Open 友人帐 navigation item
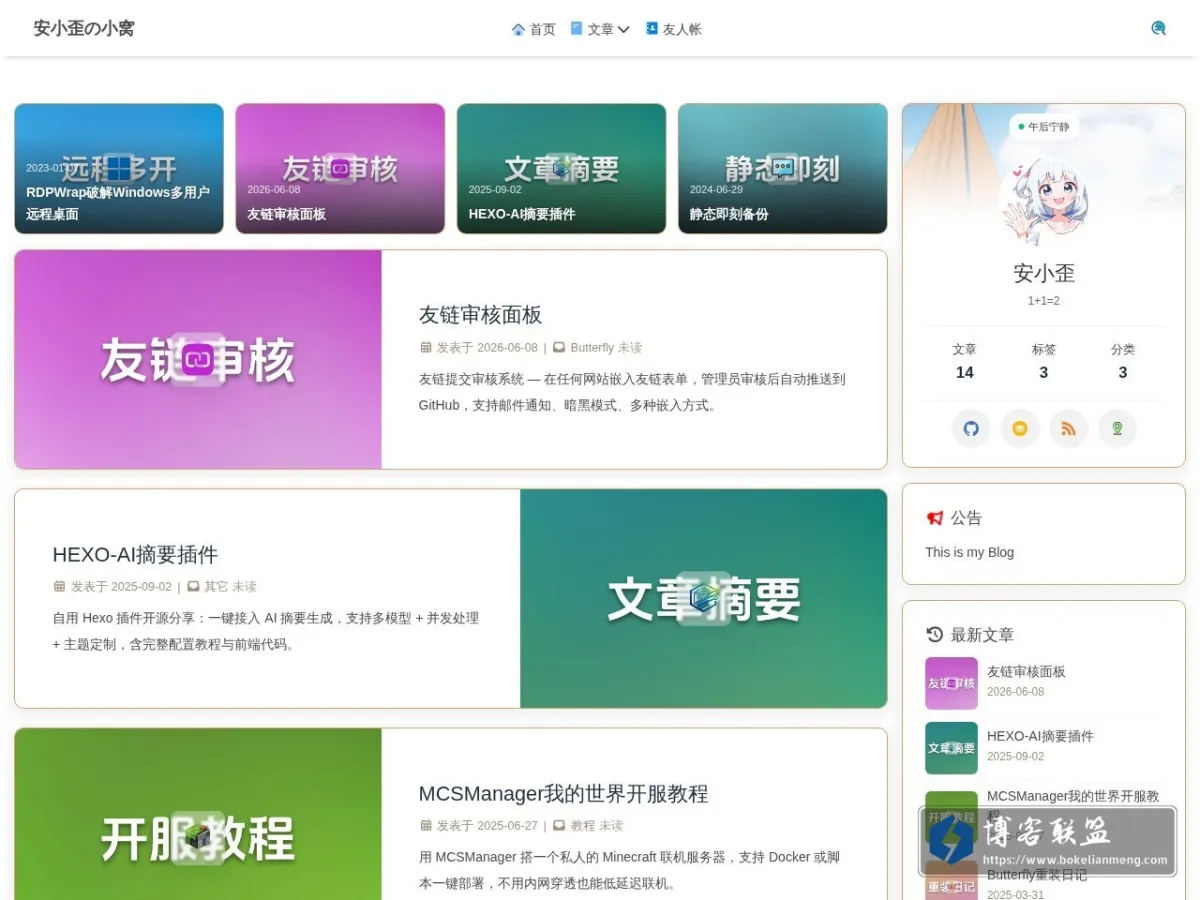Screen dimensions: 1200x900 click(x=673, y=29)
